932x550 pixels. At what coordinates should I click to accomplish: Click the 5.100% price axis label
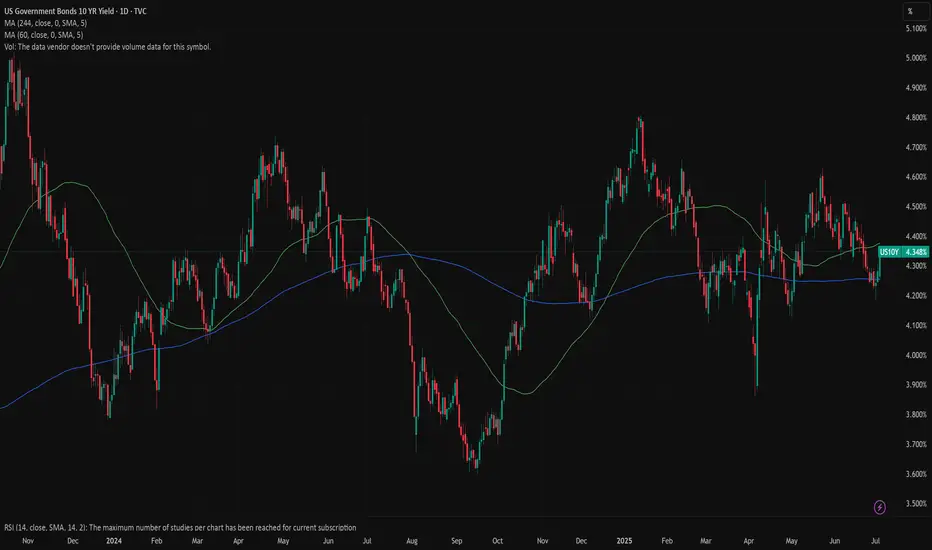click(916, 29)
